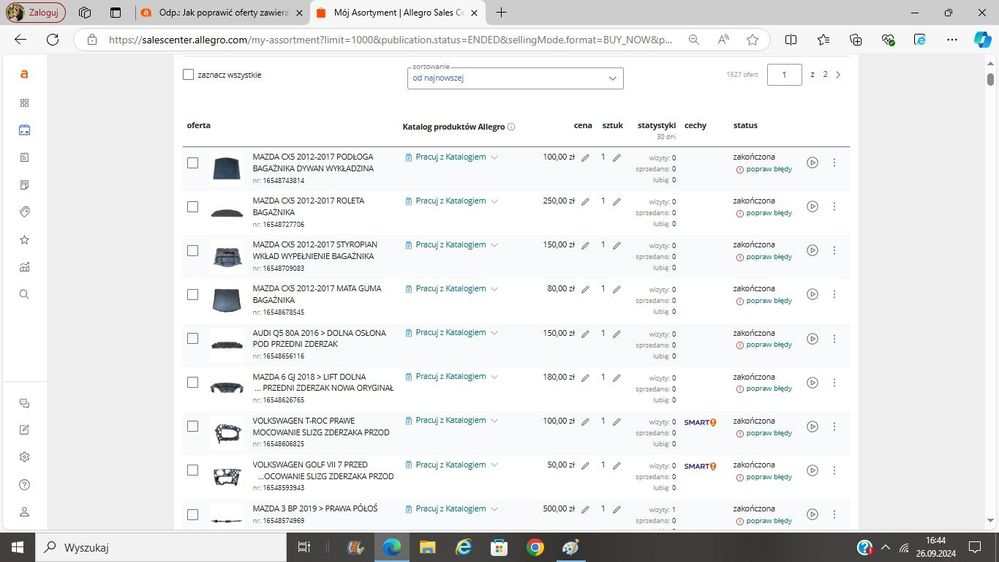
Task: Click the Wyszukaj taskbar search box
Action: point(162,547)
